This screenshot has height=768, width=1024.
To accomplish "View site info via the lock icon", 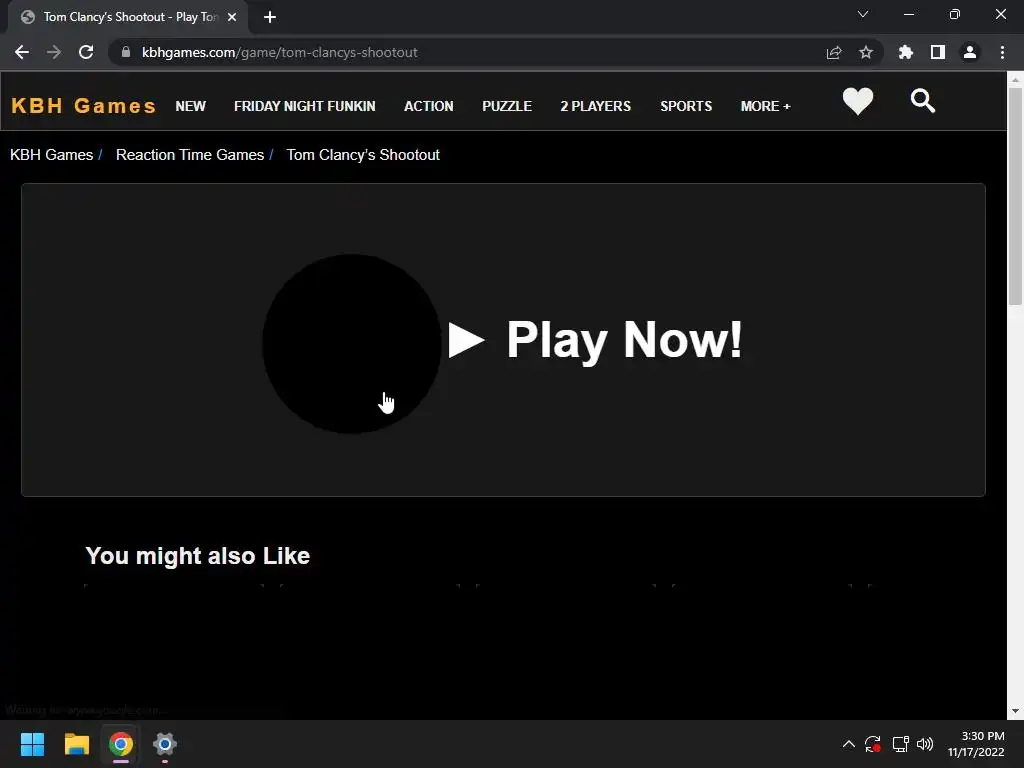I will pos(126,52).
